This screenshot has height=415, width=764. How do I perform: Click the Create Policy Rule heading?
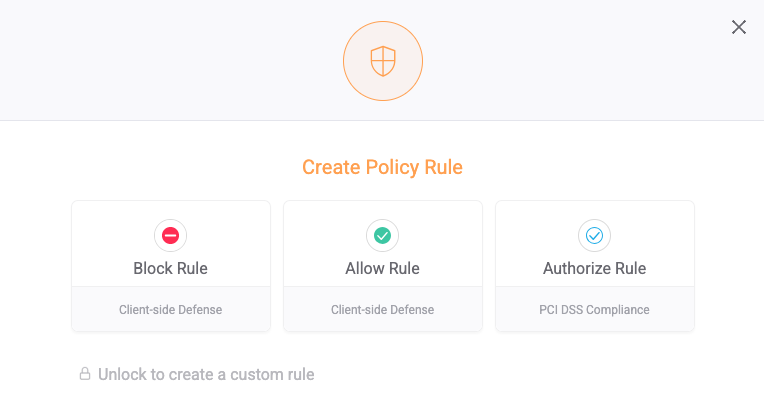382,167
